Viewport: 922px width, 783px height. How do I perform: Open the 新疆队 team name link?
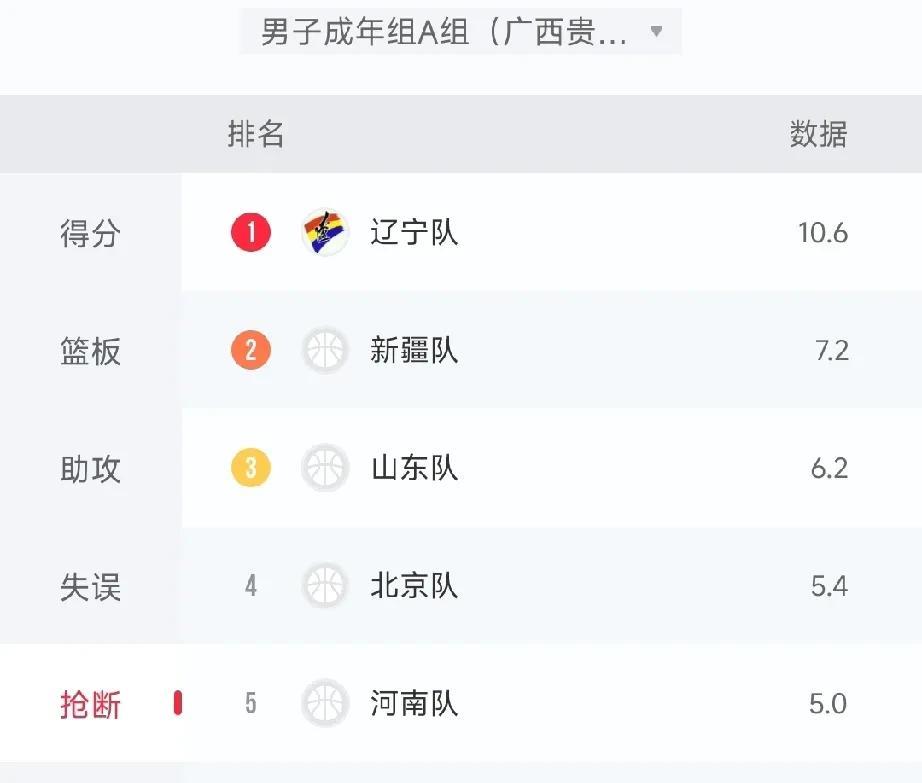pos(414,350)
